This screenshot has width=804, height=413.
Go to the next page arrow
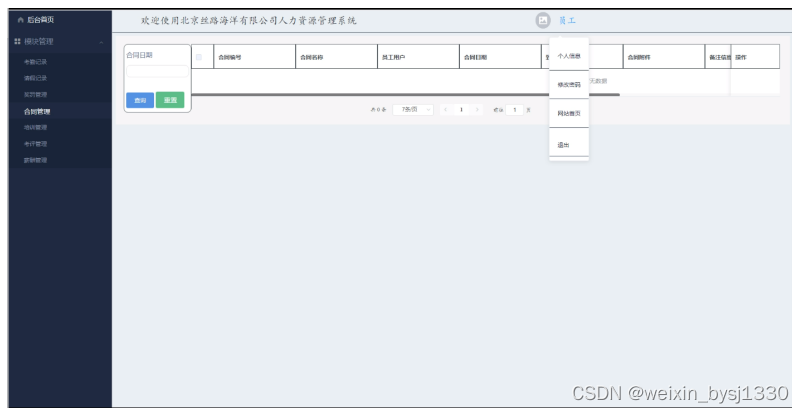(477, 109)
